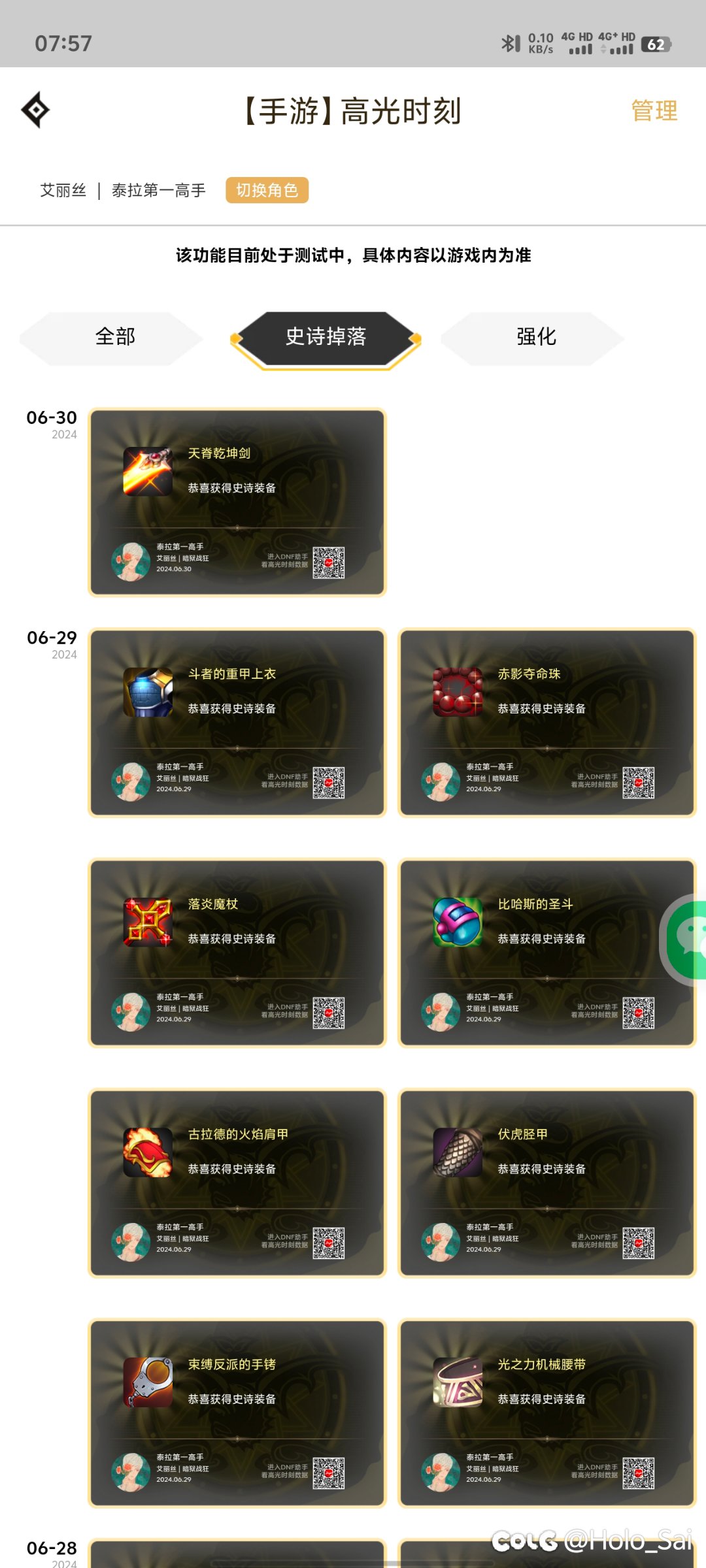706x1568 pixels.
Task: Tap the 天脊乾坤剑 sword item icon
Action: [x=148, y=472]
